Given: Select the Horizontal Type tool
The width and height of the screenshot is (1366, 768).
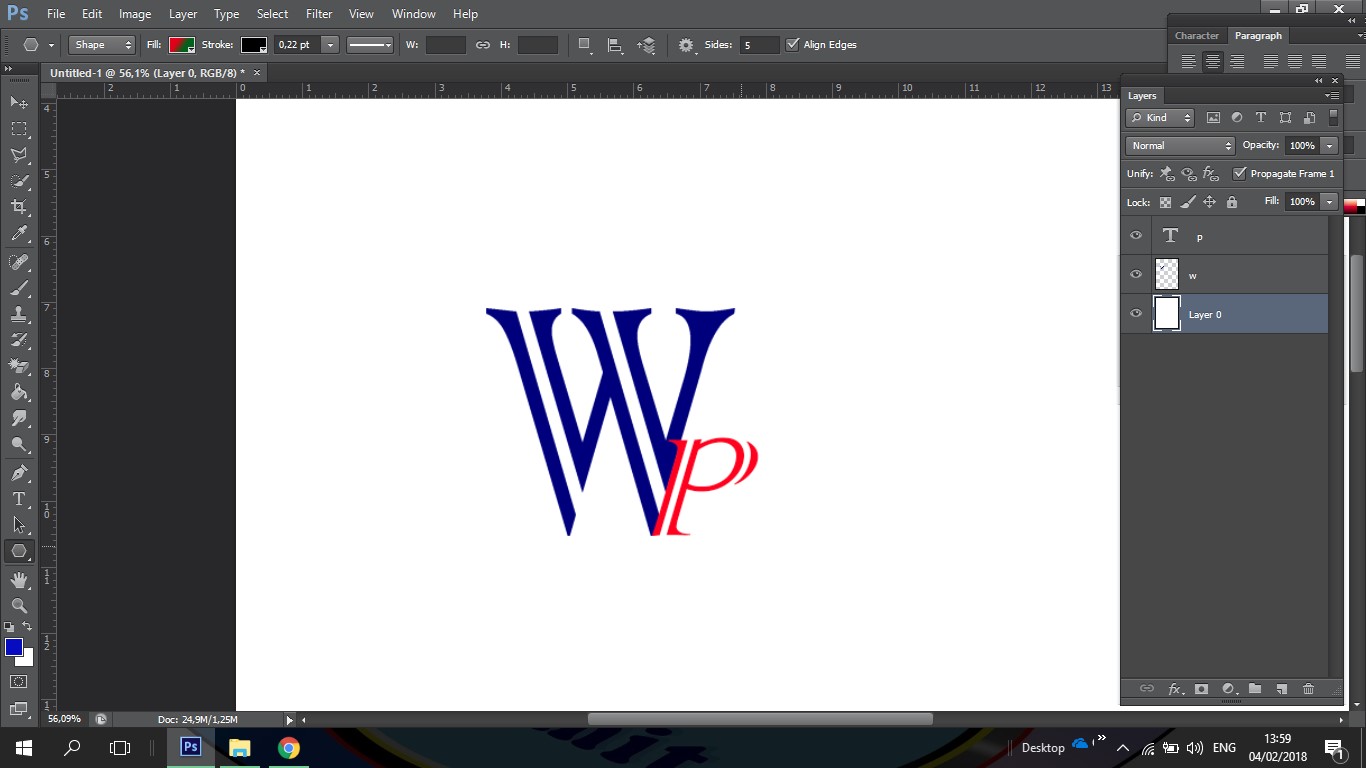Looking at the screenshot, I should [19, 499].
